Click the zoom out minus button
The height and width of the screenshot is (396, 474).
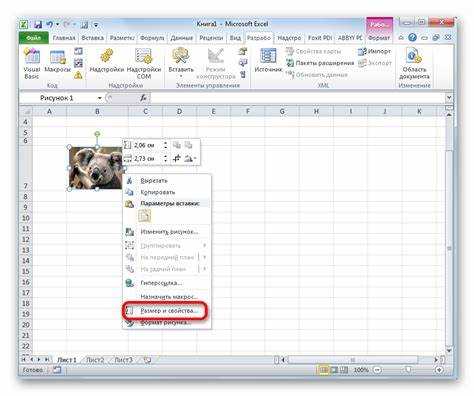(x=377, y=370)
